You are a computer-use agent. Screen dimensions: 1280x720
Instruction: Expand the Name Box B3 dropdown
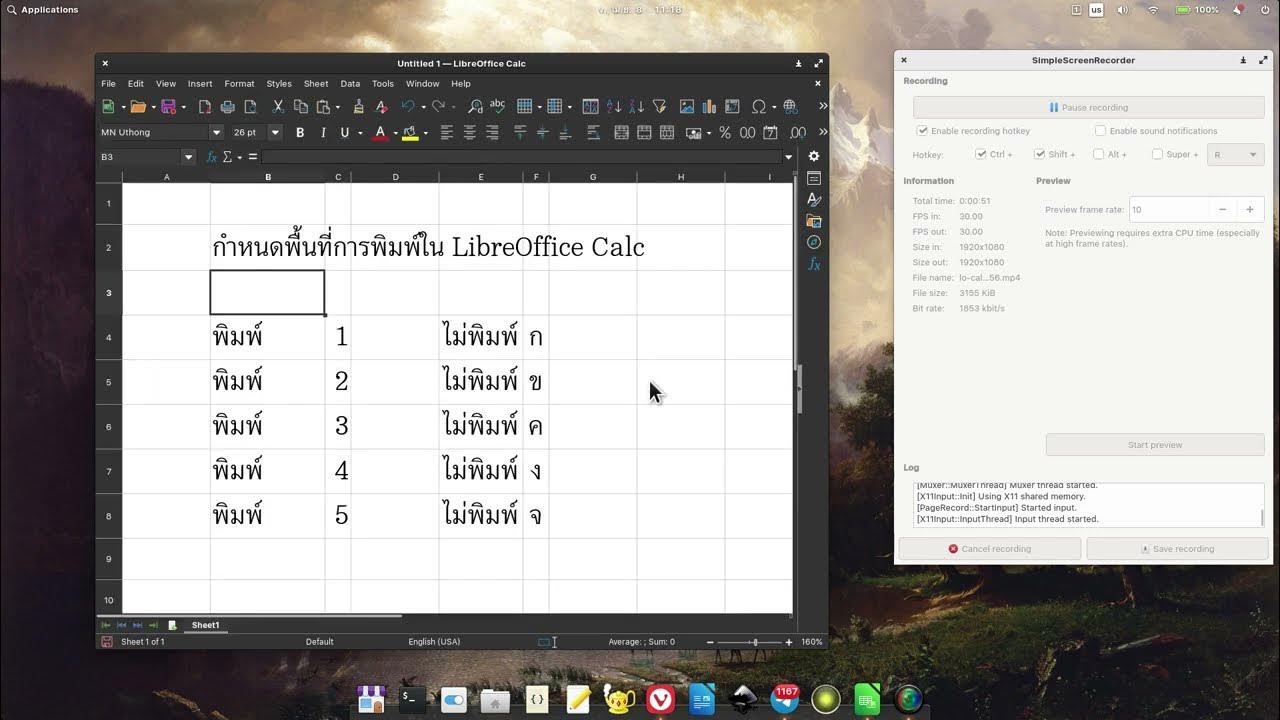tap(188, 157)
